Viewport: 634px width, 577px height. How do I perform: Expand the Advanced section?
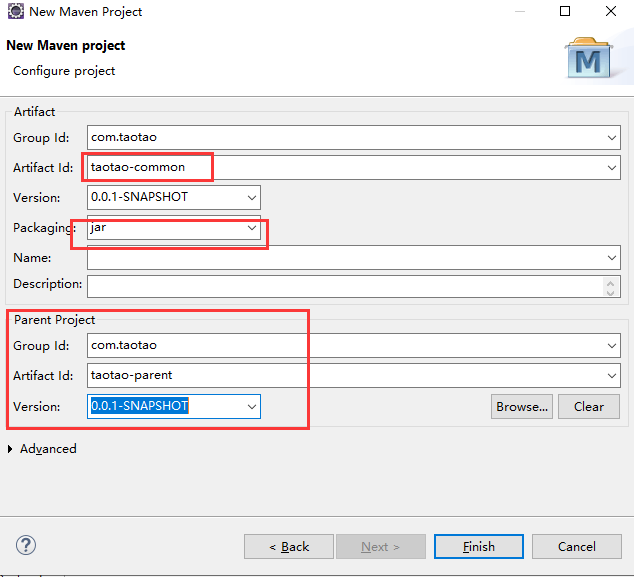pos(10,449)
